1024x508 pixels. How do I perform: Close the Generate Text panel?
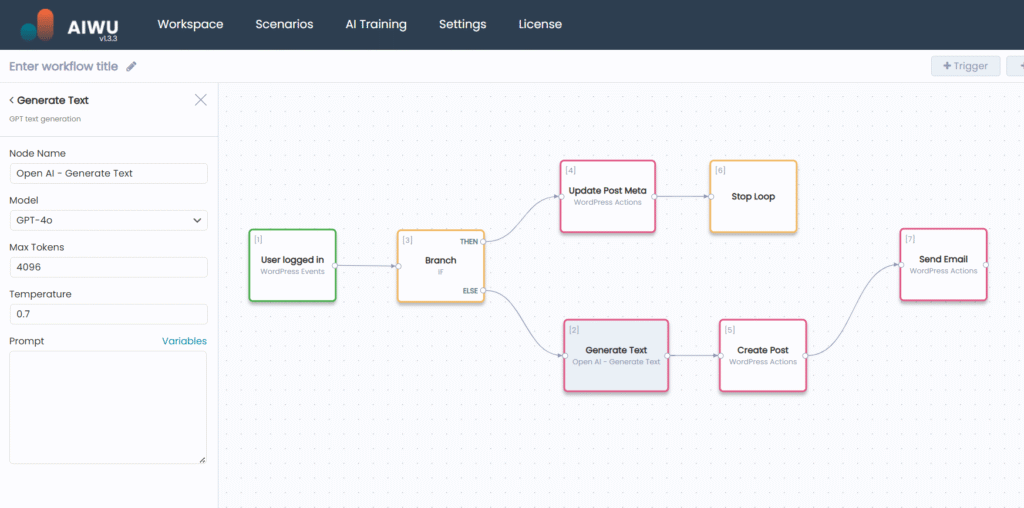tap(200, 100)
